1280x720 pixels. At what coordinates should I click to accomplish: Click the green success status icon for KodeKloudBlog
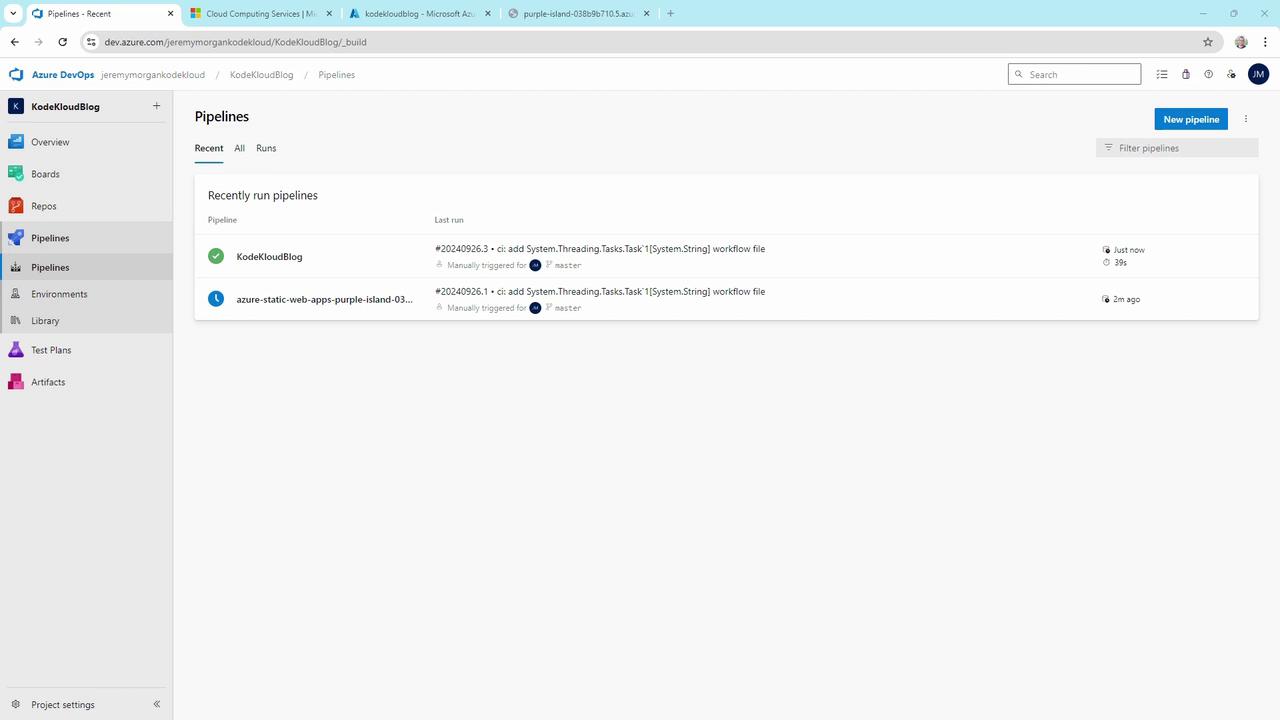pyautogui.click(x=216, y=256)
